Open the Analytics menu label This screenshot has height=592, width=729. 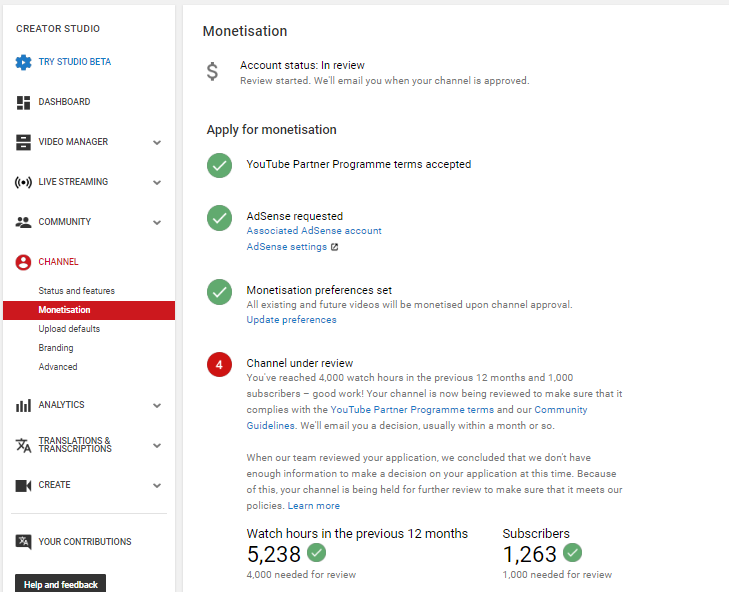pyautogui.click(x=61, y=405)
